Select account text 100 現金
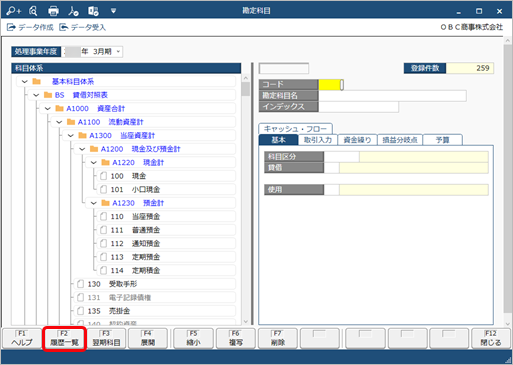The width and height of the screenshot is (513, 365). [x=128, y=176]
